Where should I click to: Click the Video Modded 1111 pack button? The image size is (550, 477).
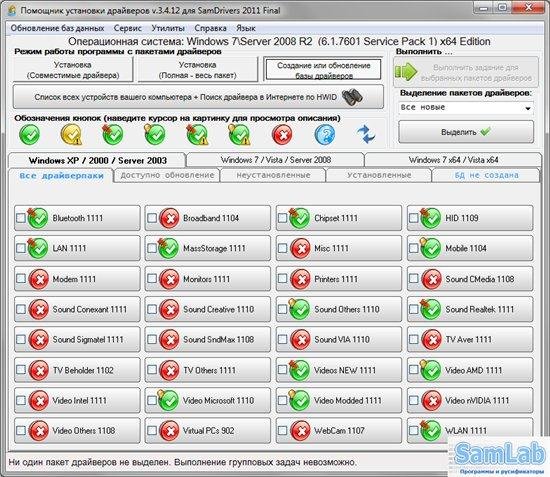tap(339, 400)
